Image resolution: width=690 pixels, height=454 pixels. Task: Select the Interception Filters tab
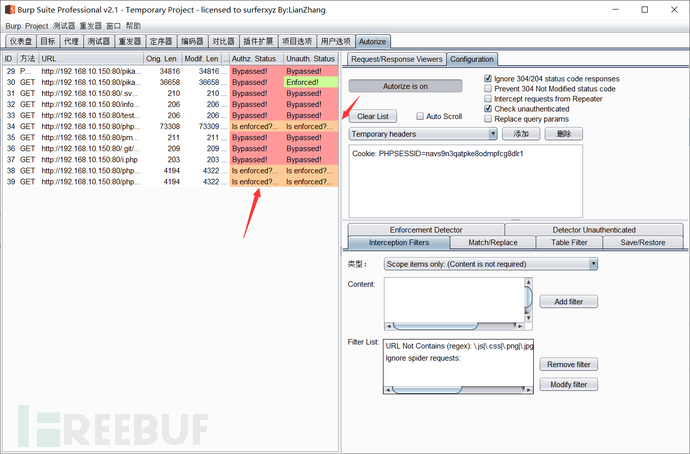[399, 242]
